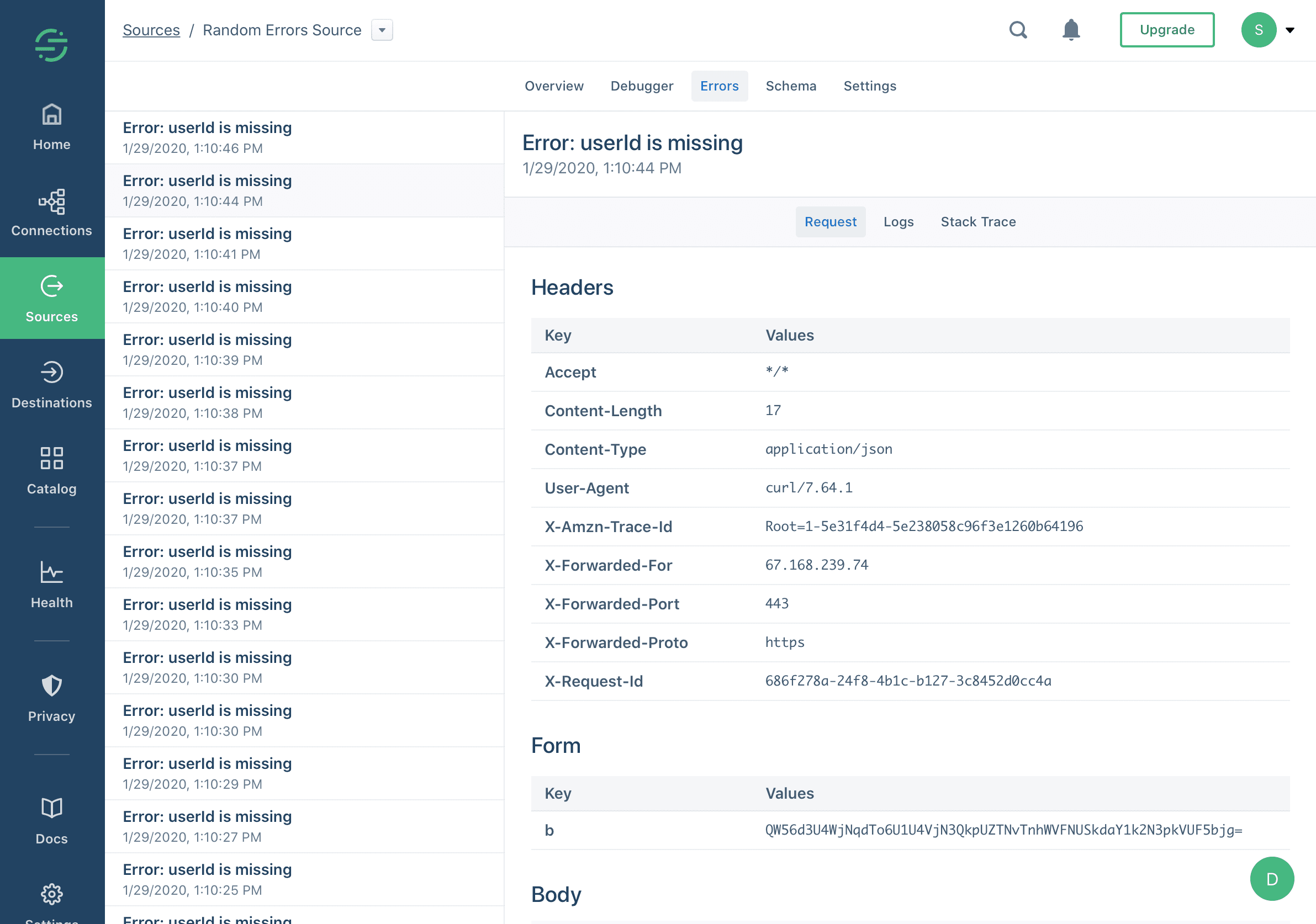
Task: Open the Docs section
Action: pyautogui.click(x=51, y=820)
